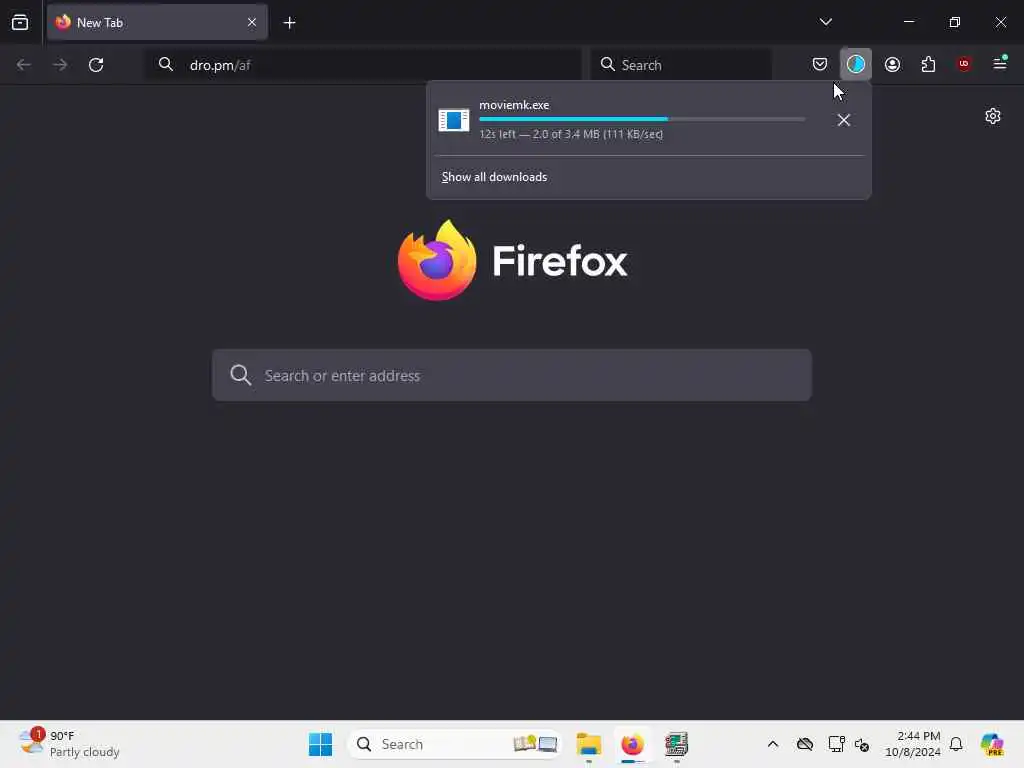Open the computer app icon right of Firefox on taskbar

676,744
